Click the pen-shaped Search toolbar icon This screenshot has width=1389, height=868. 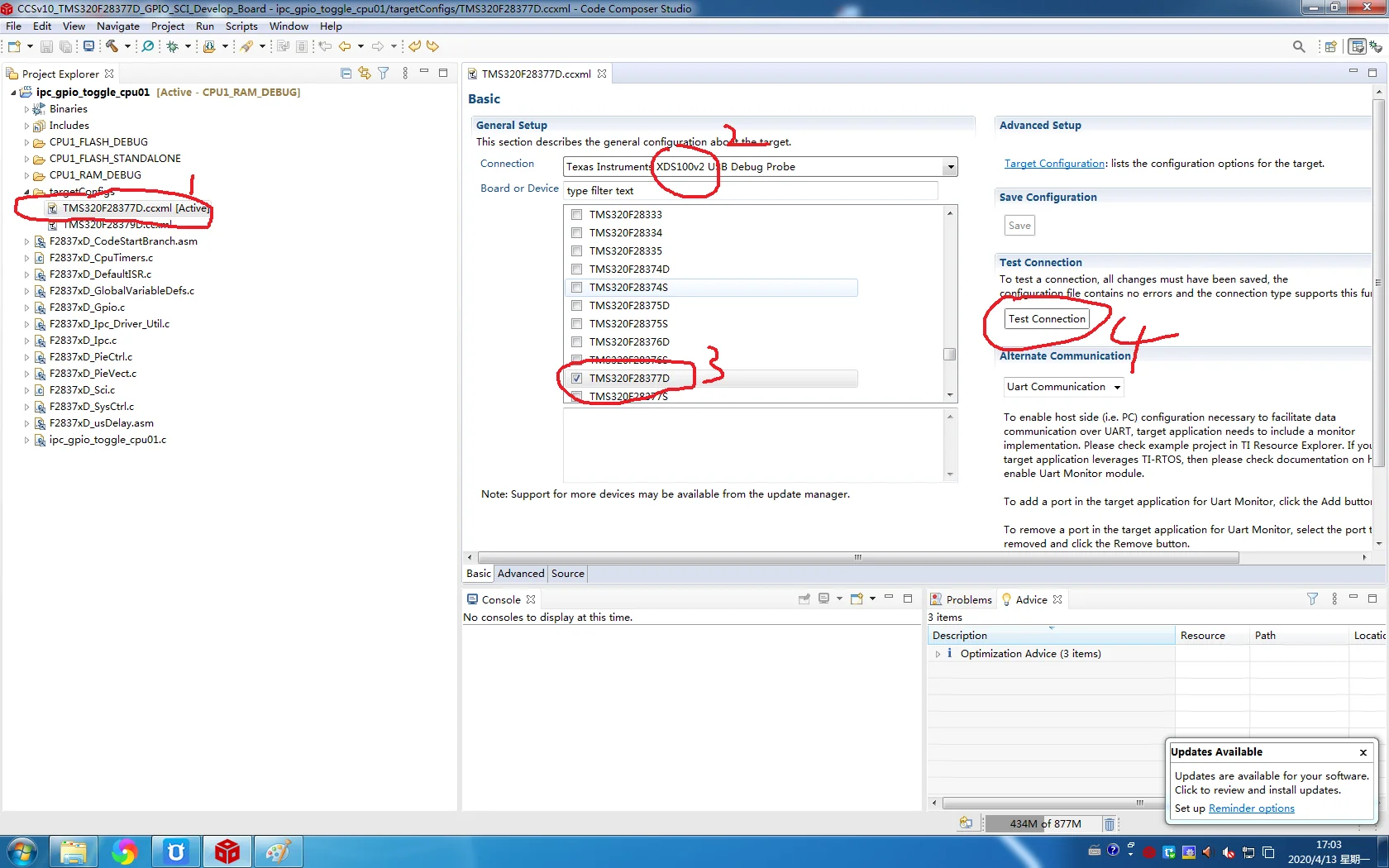tap(246, 46)
